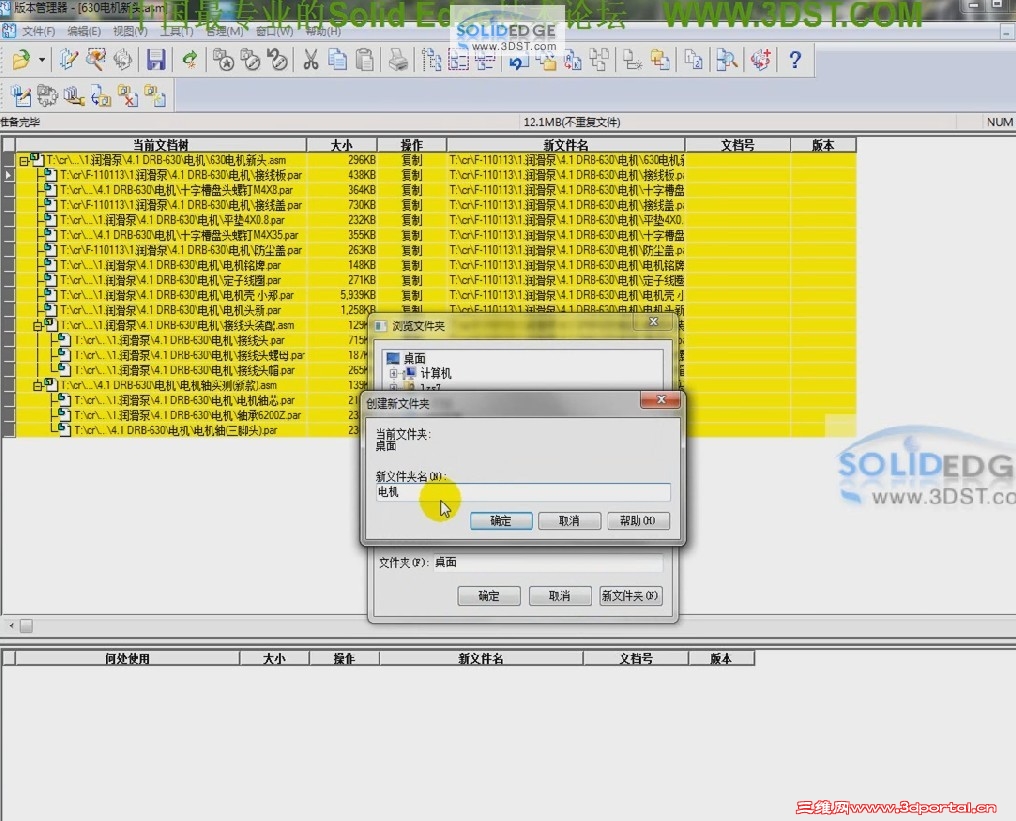Click second-row document with blue arrows icon
This screenshot has height=821, width=1016.
[x=101, y=96]
